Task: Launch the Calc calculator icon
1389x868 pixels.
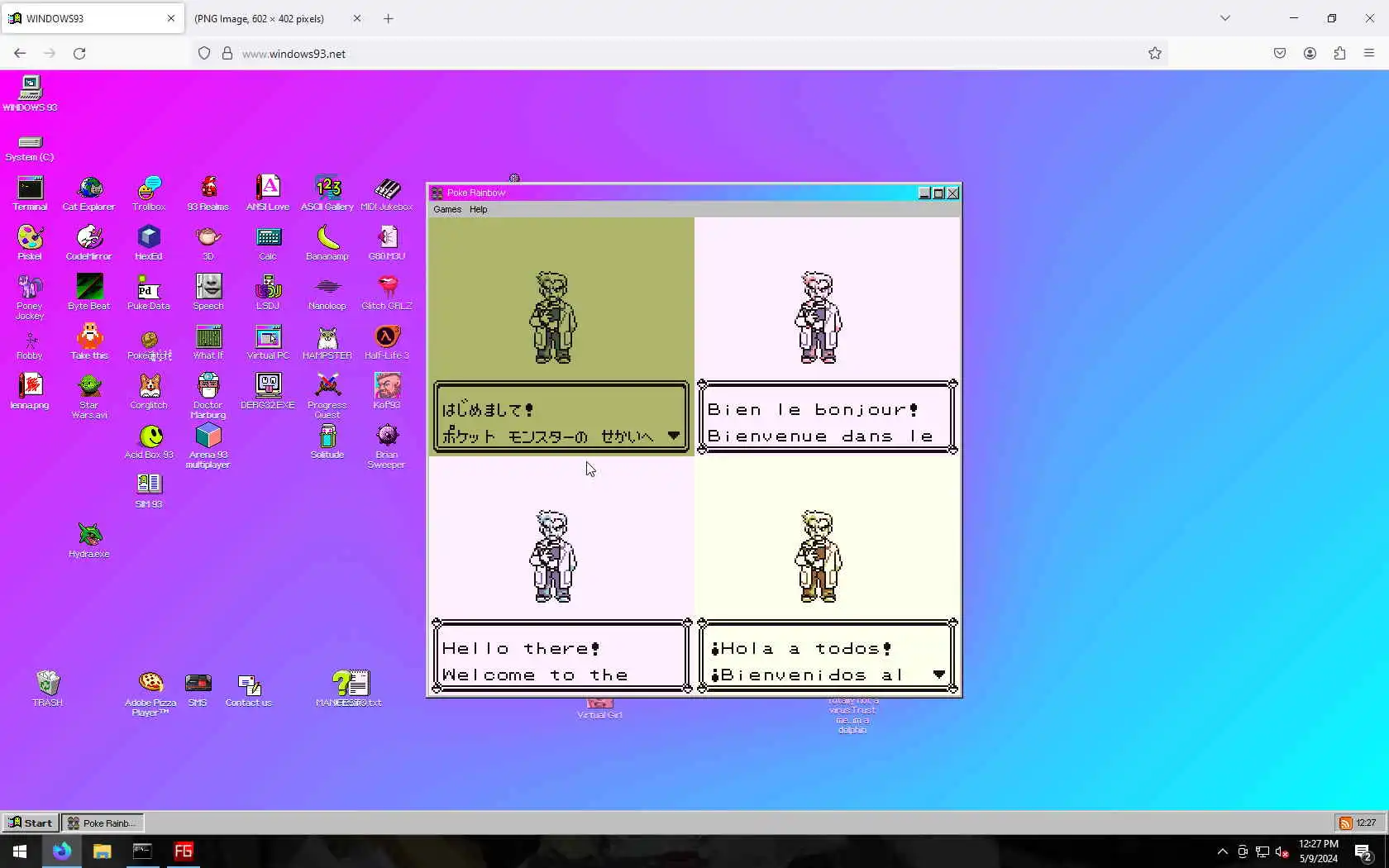Action: 268,244
